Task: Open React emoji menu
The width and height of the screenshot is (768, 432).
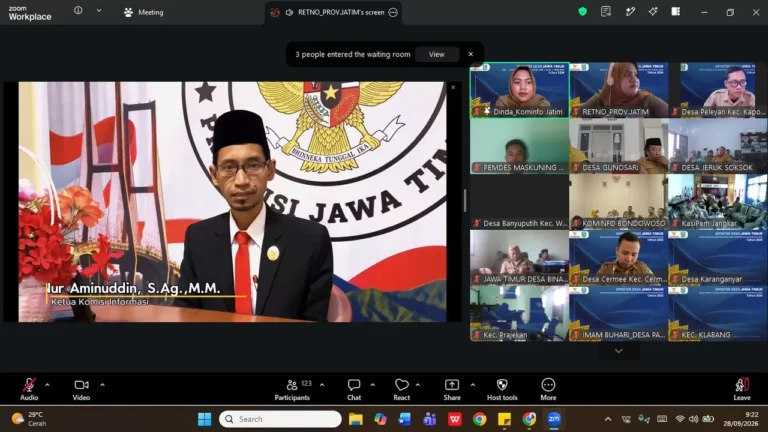Action: pyautogui.click(x=402, y=389)
